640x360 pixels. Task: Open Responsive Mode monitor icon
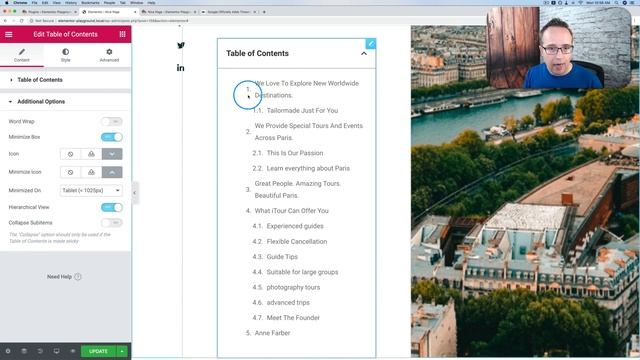56,351
